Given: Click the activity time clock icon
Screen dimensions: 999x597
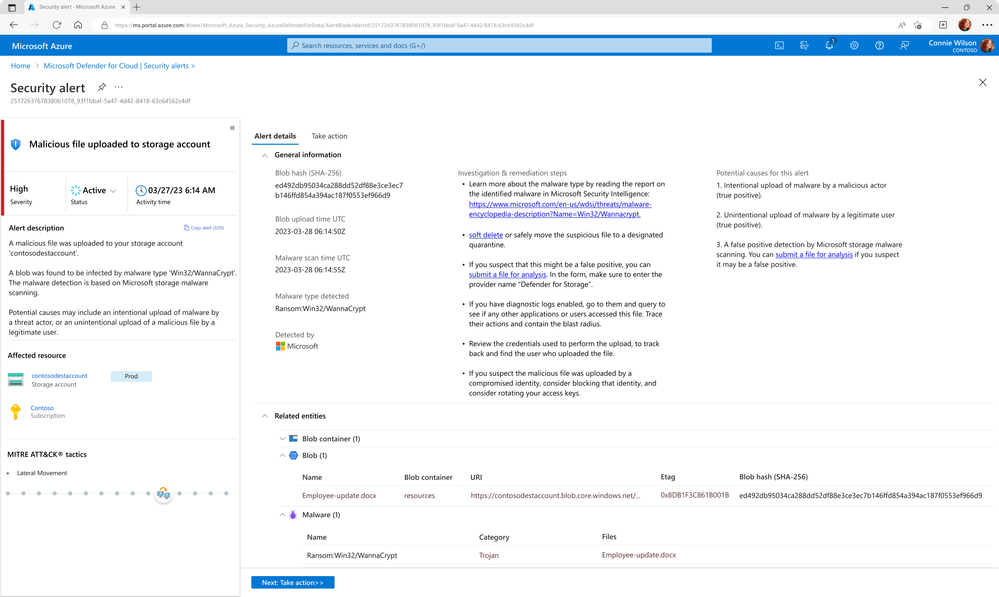Looking at the screenshot, I should (141, 190).
